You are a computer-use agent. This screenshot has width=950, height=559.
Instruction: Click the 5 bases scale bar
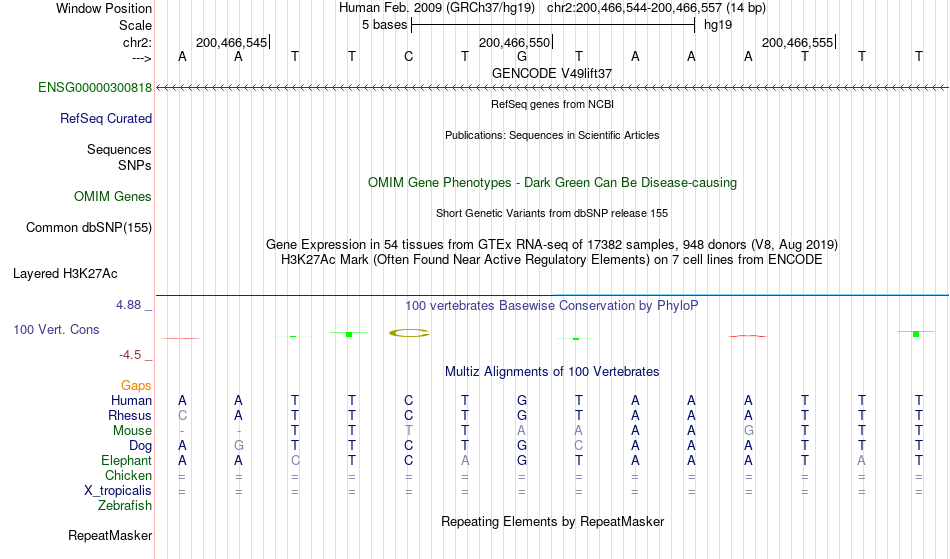pyautogui.click(x=553, y=25)
